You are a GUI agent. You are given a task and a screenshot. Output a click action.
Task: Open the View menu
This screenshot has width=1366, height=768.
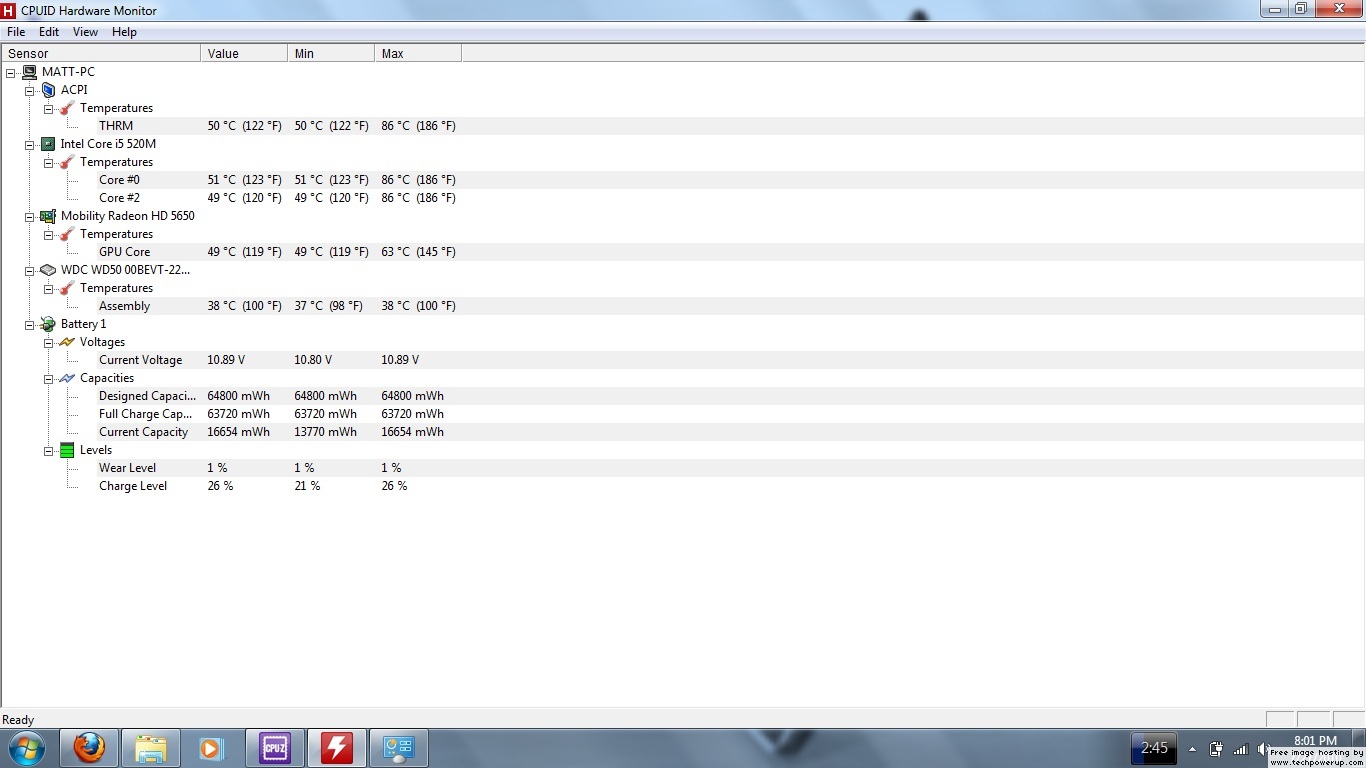85,32
